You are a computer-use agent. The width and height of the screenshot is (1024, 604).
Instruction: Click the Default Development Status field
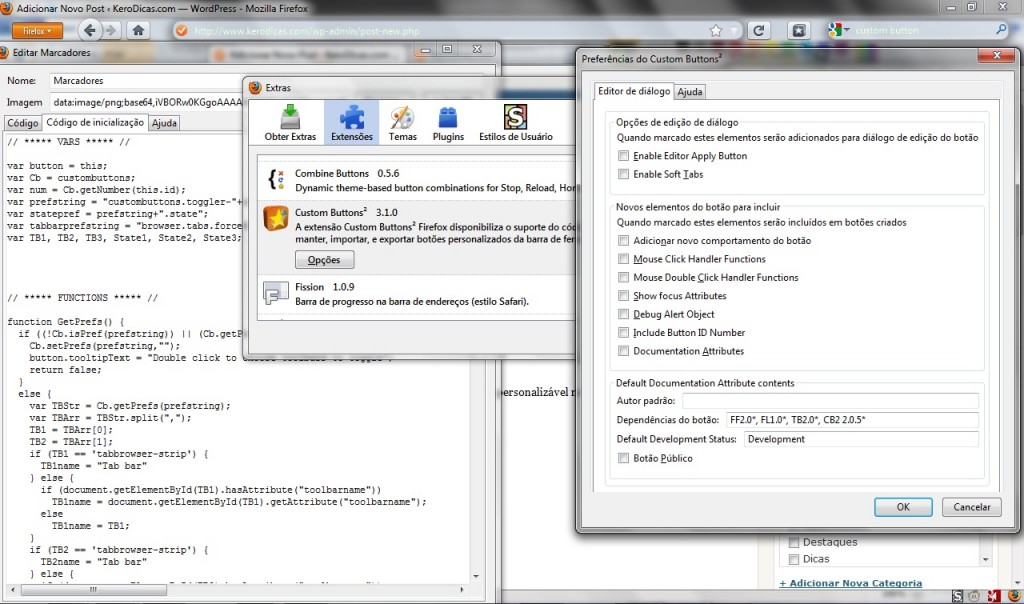pos(861,439)
